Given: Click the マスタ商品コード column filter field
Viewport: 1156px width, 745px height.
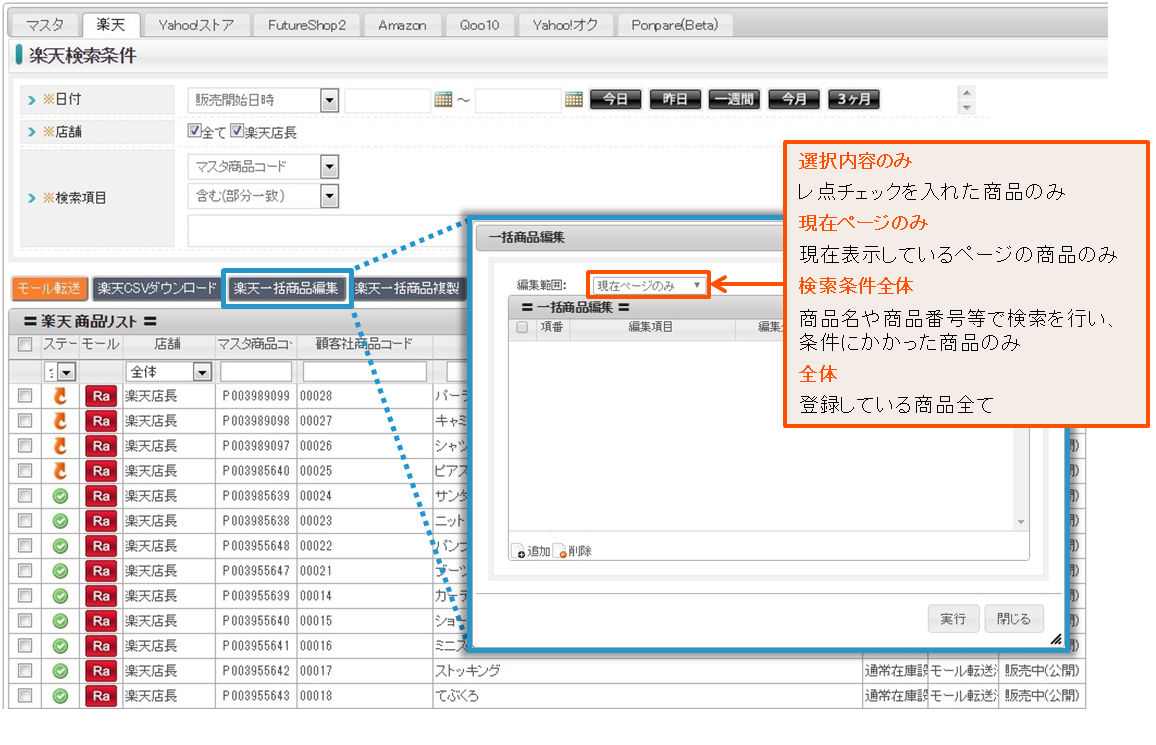Looking at the screenshot, I should (256, 372).
